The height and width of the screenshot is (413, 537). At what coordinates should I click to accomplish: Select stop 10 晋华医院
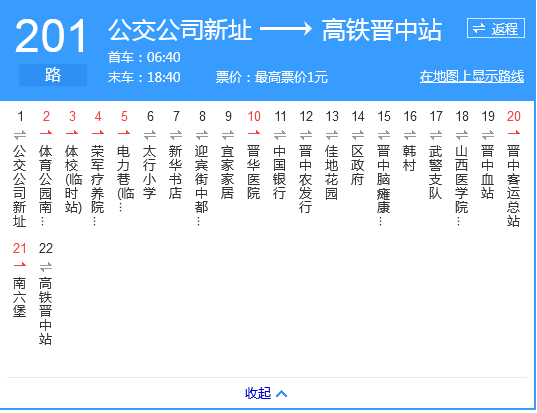tap(254, 172)
